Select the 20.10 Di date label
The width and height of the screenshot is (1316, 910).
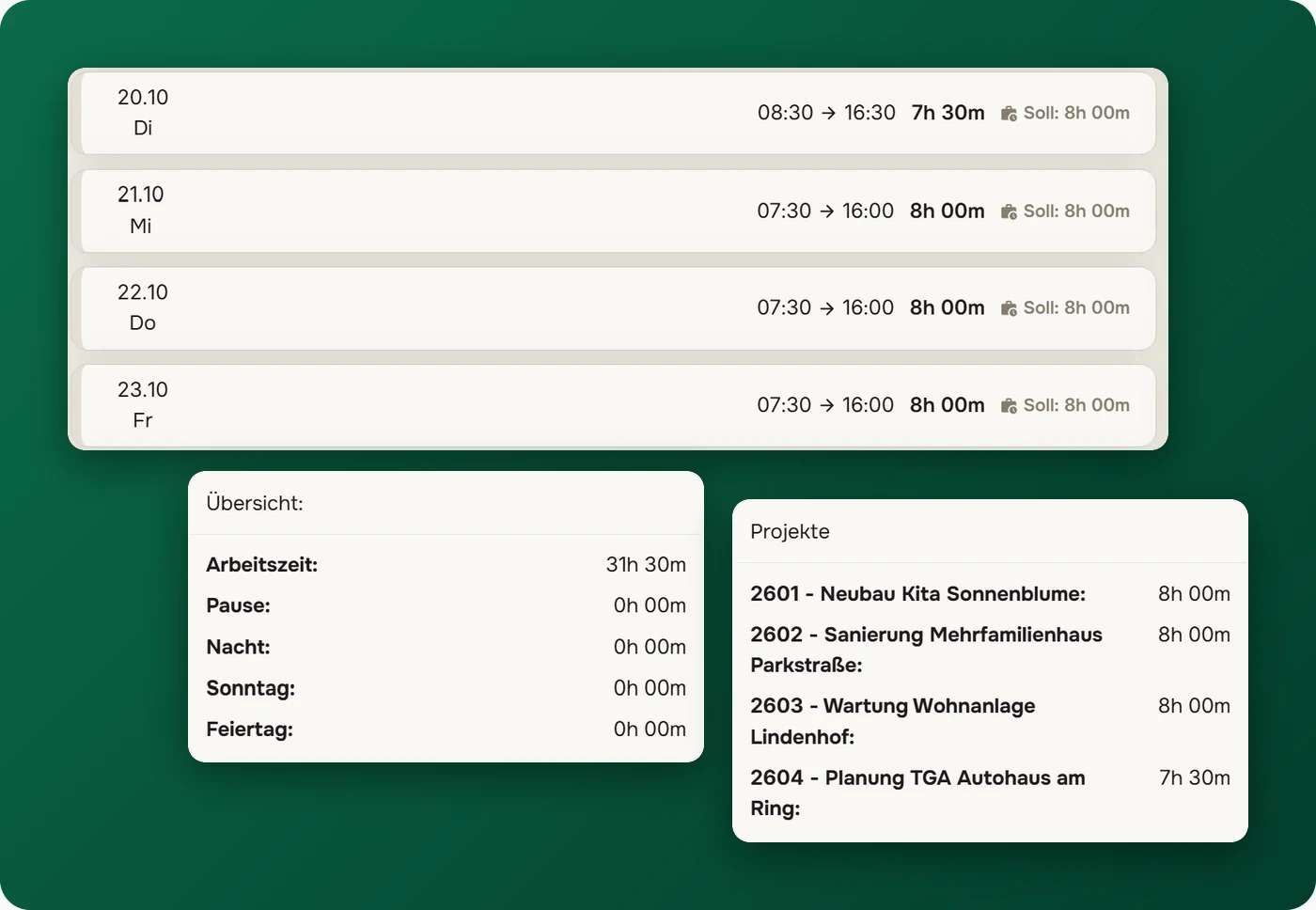143,113
